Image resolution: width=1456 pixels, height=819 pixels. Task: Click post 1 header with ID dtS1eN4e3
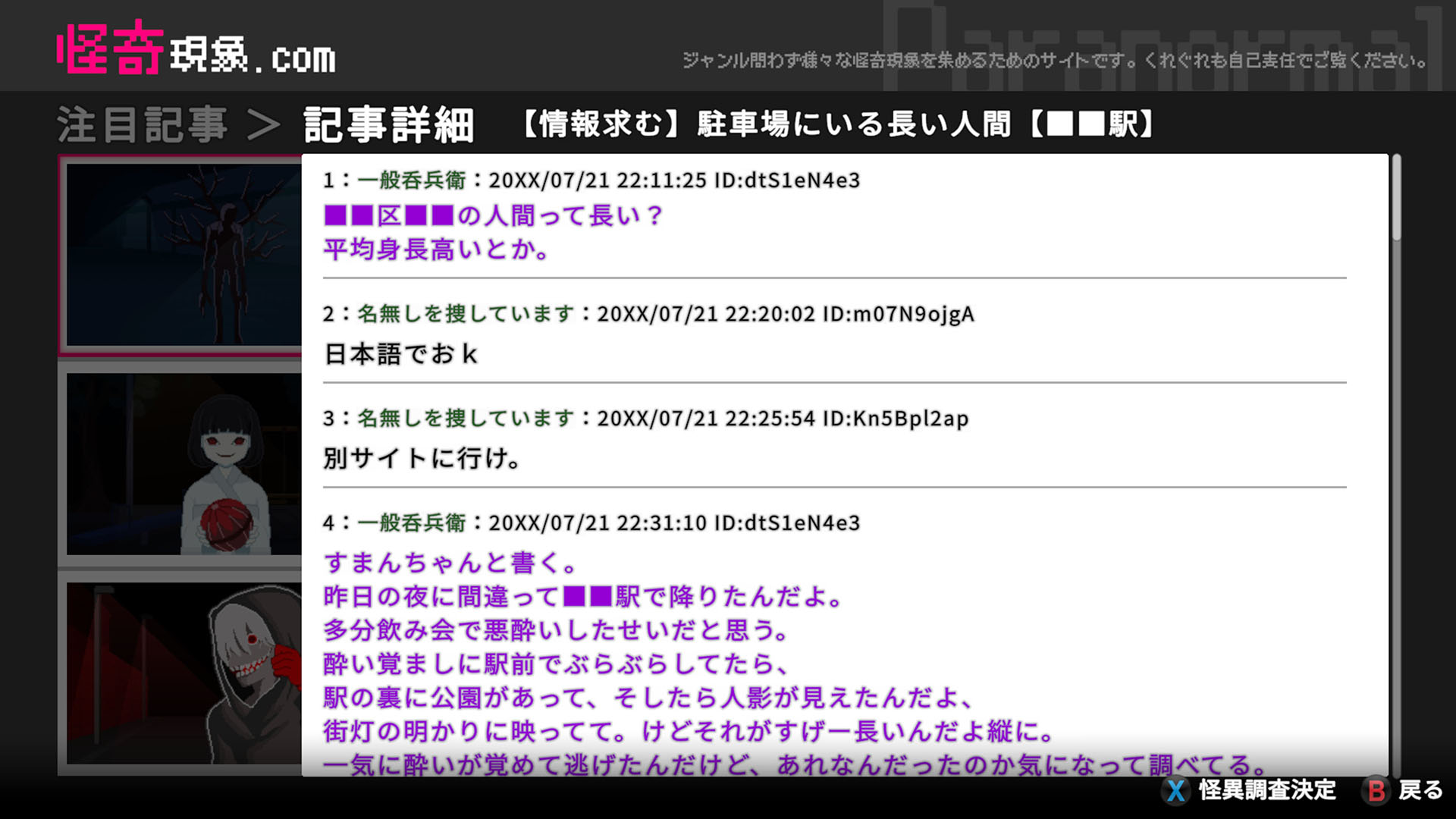591,180
